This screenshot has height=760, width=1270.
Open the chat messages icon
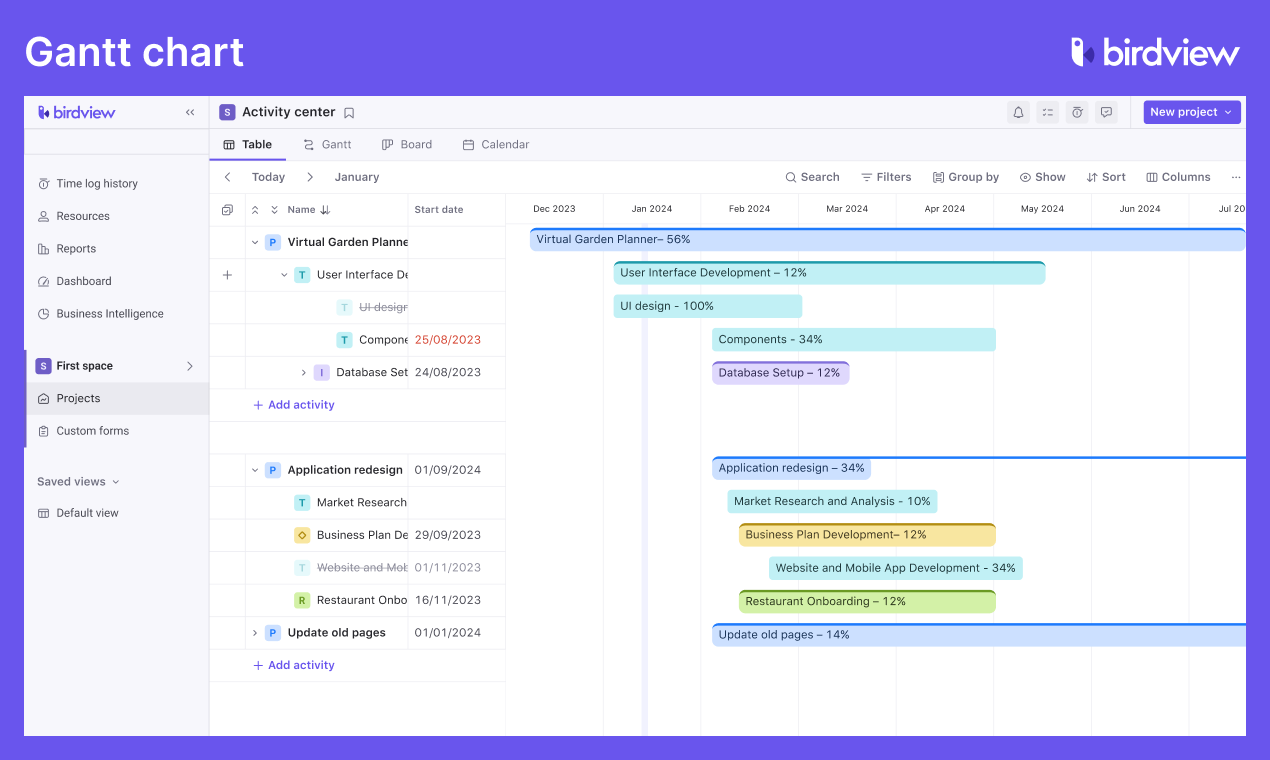(x=1106, y=113)
